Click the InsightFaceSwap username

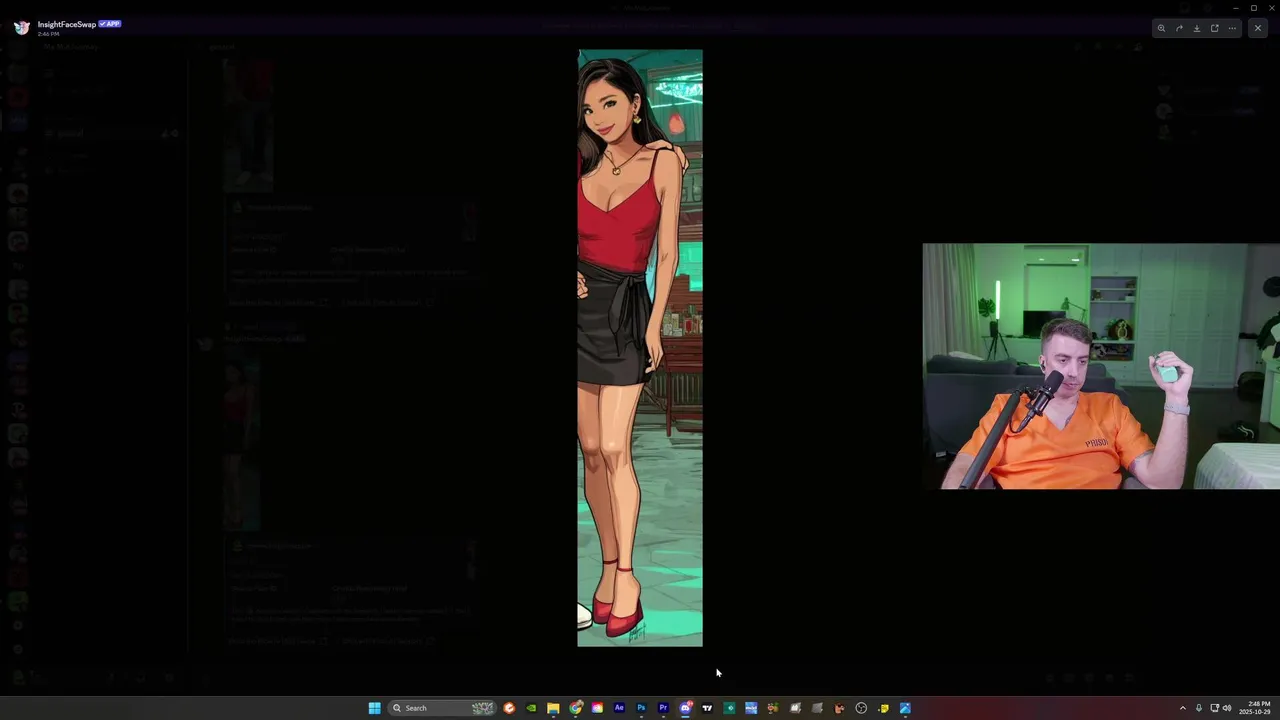[x=66, y=24]
